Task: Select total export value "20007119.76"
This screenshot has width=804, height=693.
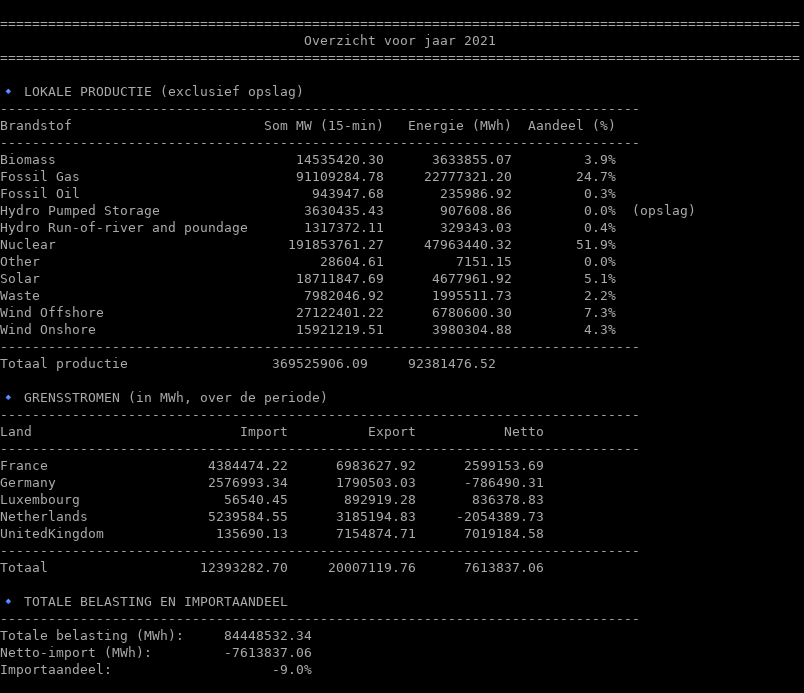Action: click(x=372, y=568)
